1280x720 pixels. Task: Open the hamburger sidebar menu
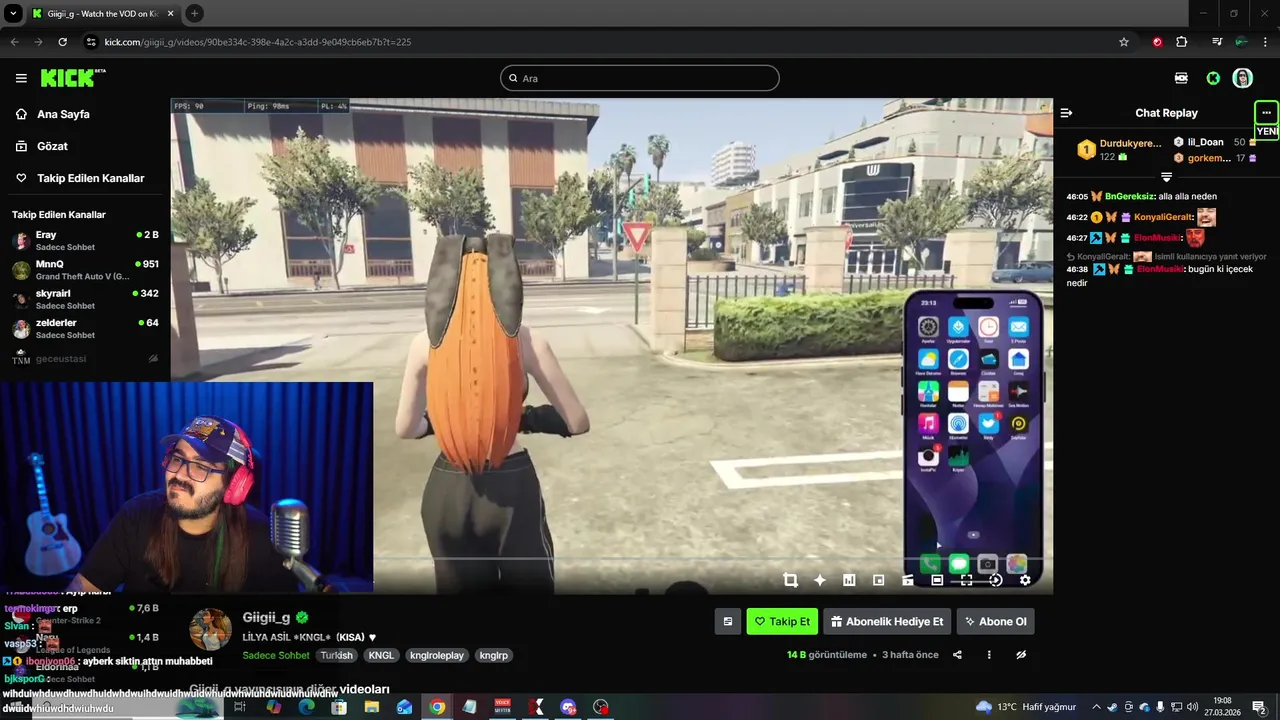(x=21, y=78)
